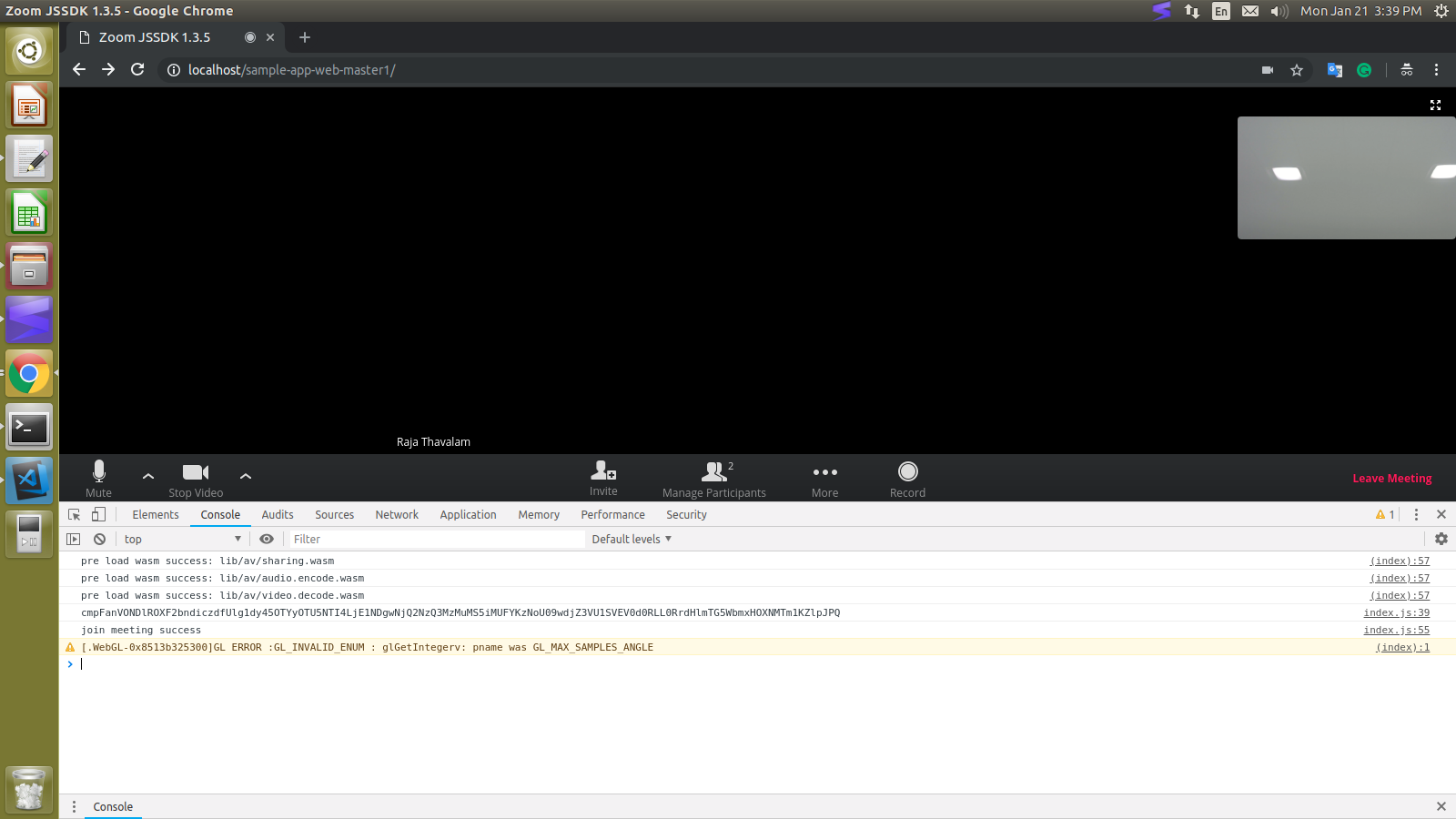Open a new browser tab
1456x819 pixels.
pos(305,37)
